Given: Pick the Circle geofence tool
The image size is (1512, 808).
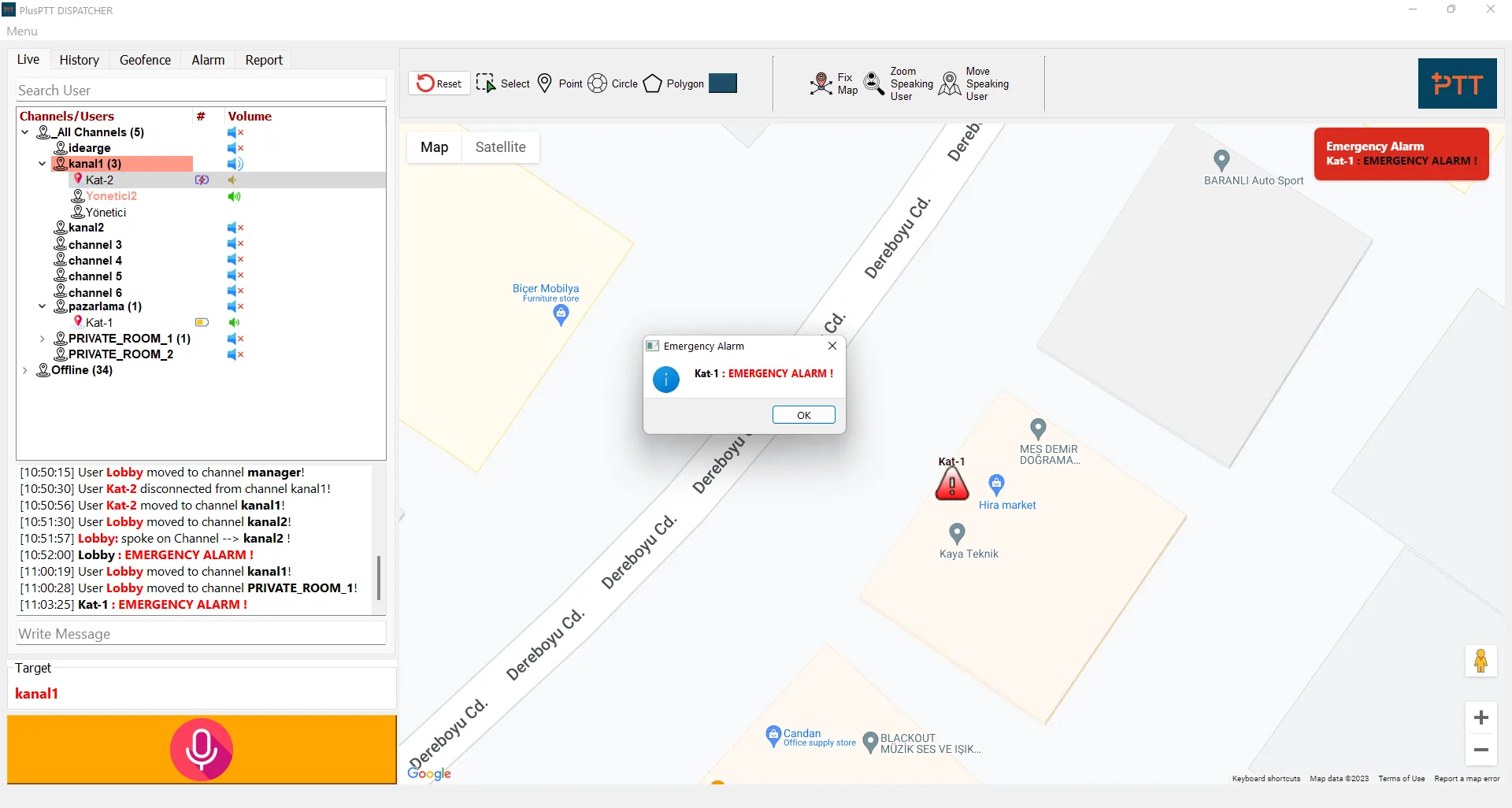Looking at the screenshot, I should [598, 83].
